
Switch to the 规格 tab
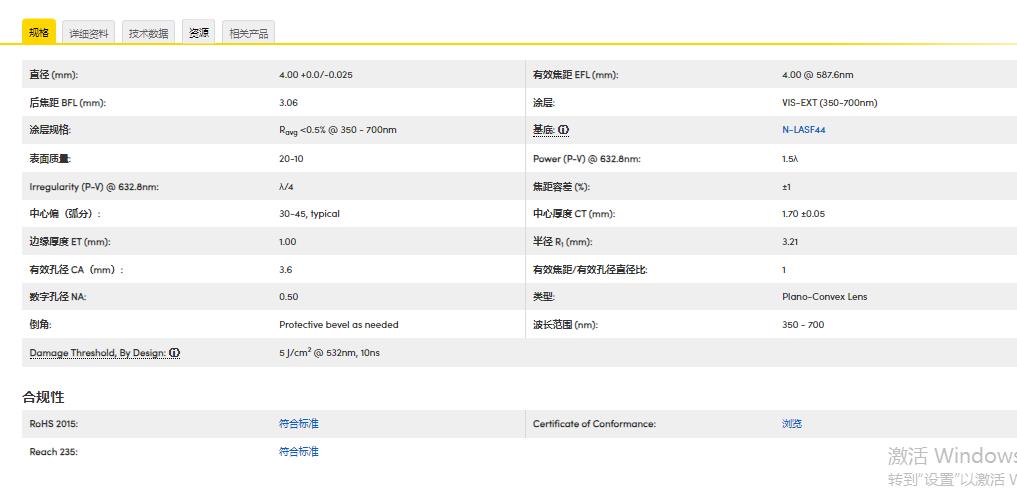pos(39,32)
